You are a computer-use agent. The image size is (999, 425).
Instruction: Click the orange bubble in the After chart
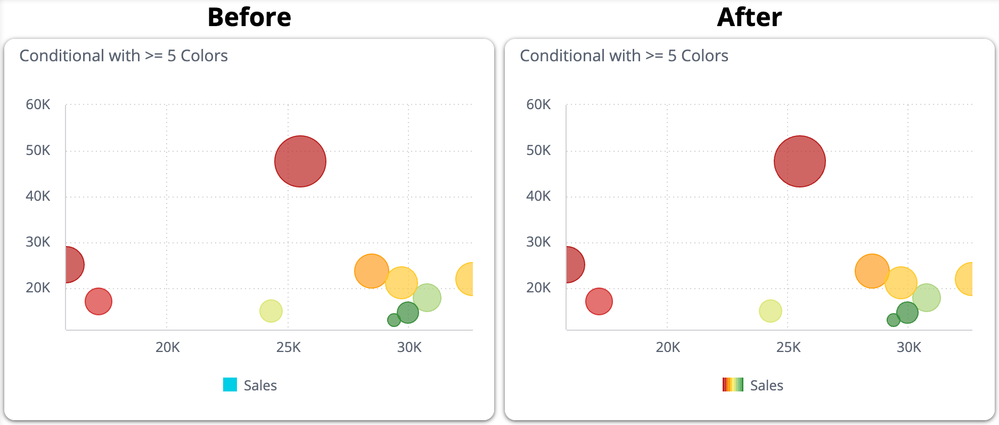pos(870,270)
